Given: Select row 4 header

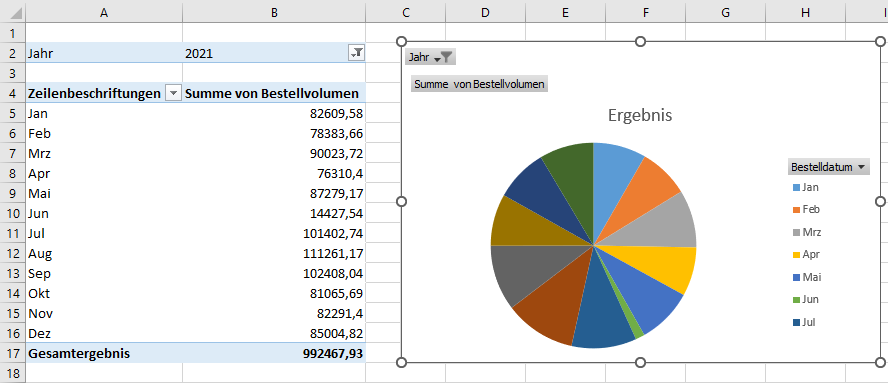Looking at the screenshot, I should pos(12,93).
